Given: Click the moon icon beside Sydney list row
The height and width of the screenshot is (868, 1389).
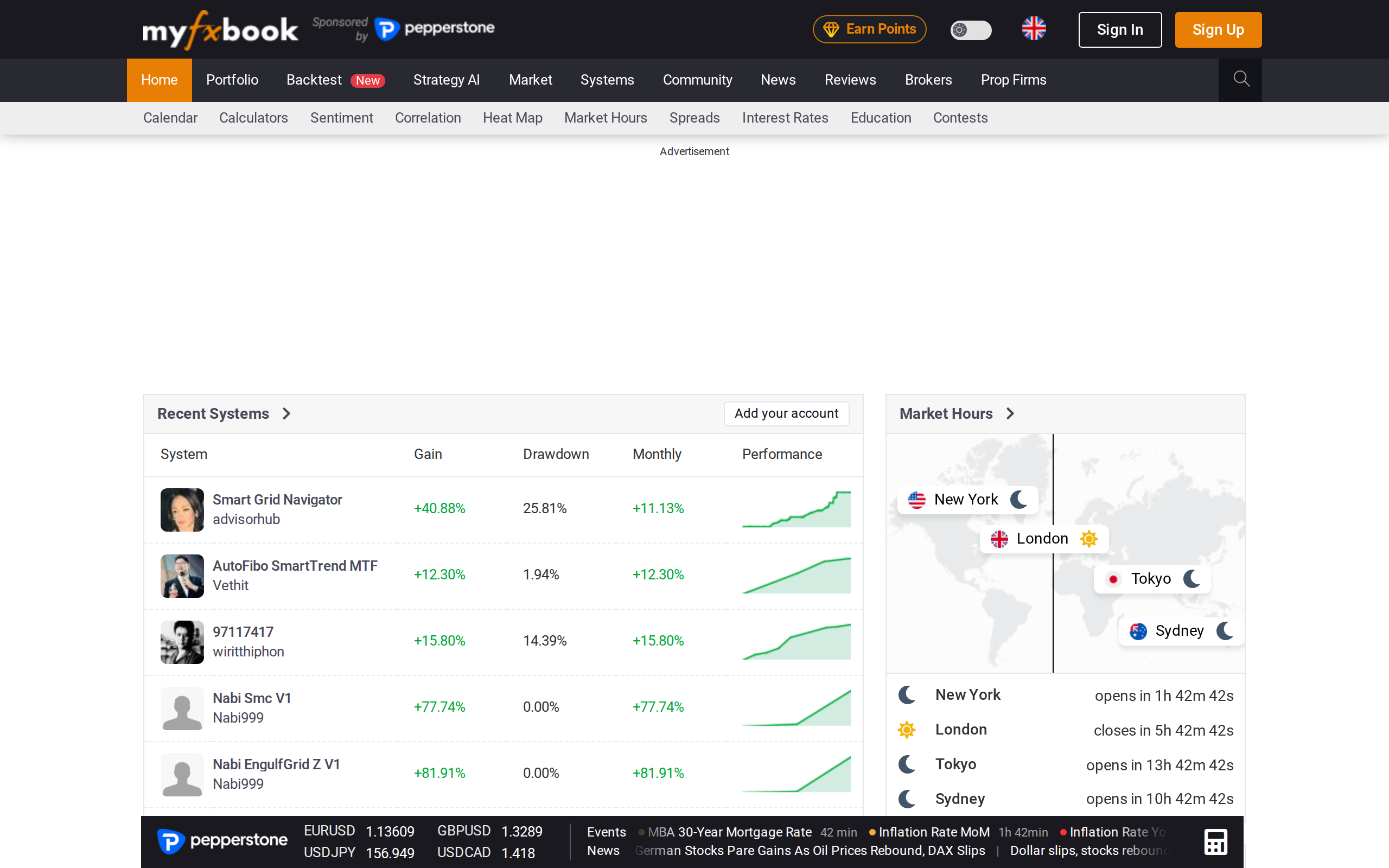Looking at the screenshot, I should tap(907, 799).
